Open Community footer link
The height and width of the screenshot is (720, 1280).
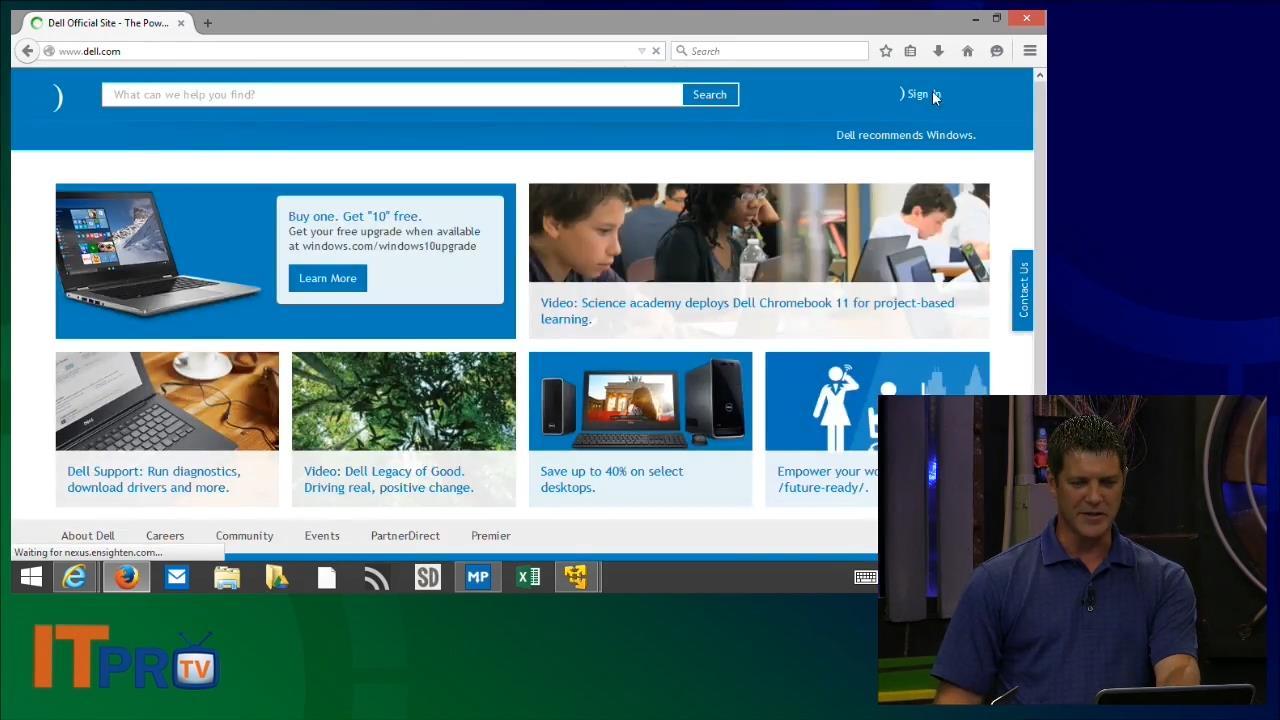point(244,536)
